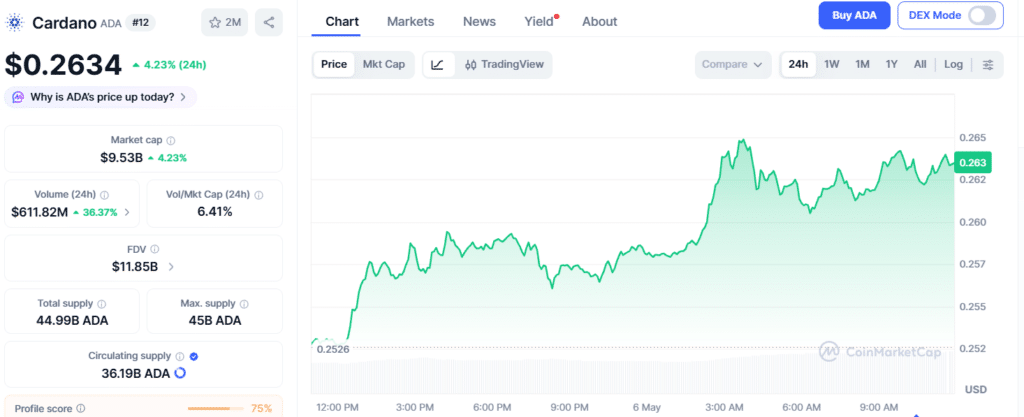Image resolution: width=1024 pixels, height=417 pixels.
Task: Click the Buy ADA button
Action: [854, 15]
